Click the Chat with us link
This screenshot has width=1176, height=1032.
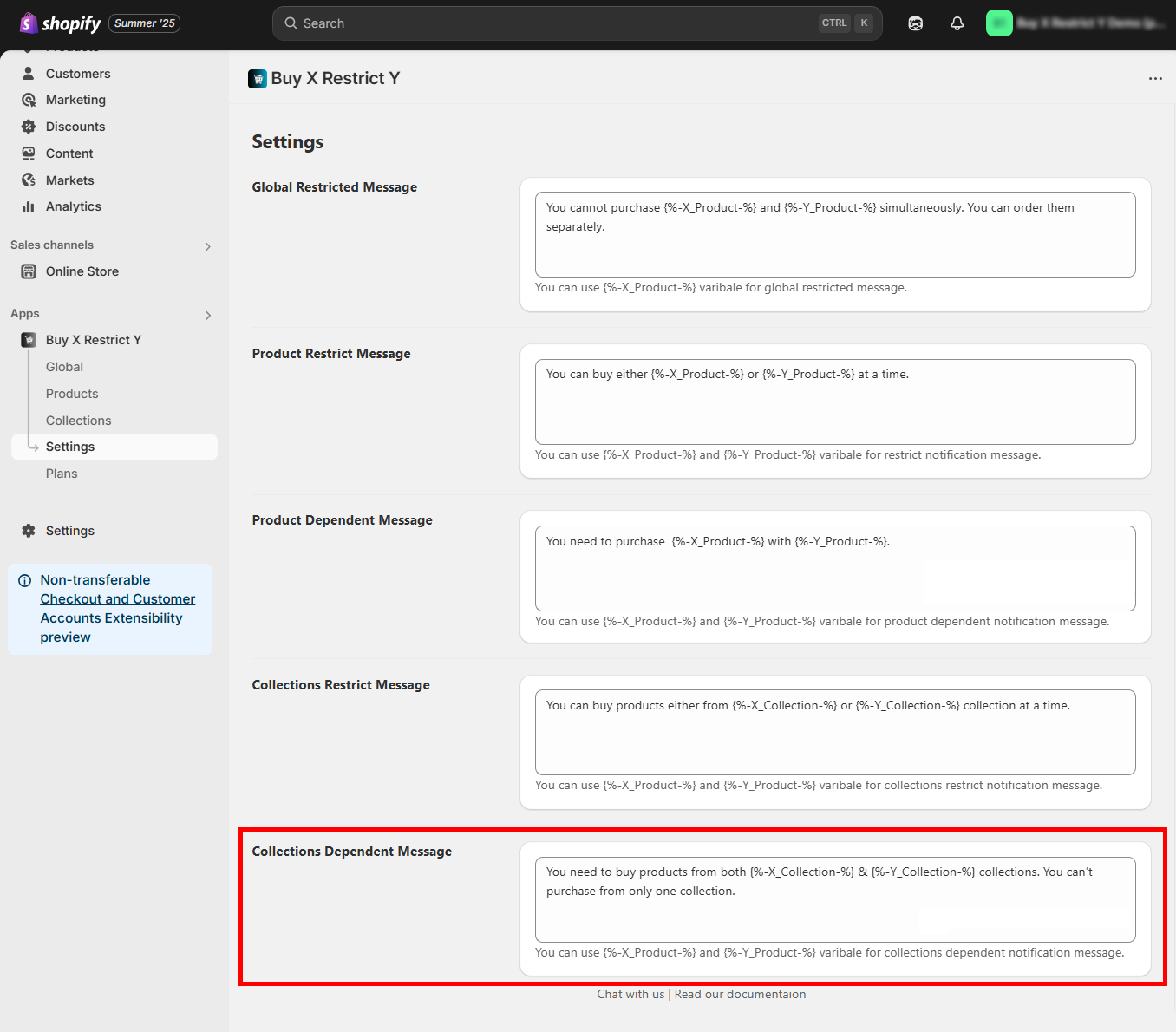[x=630, y=995]
